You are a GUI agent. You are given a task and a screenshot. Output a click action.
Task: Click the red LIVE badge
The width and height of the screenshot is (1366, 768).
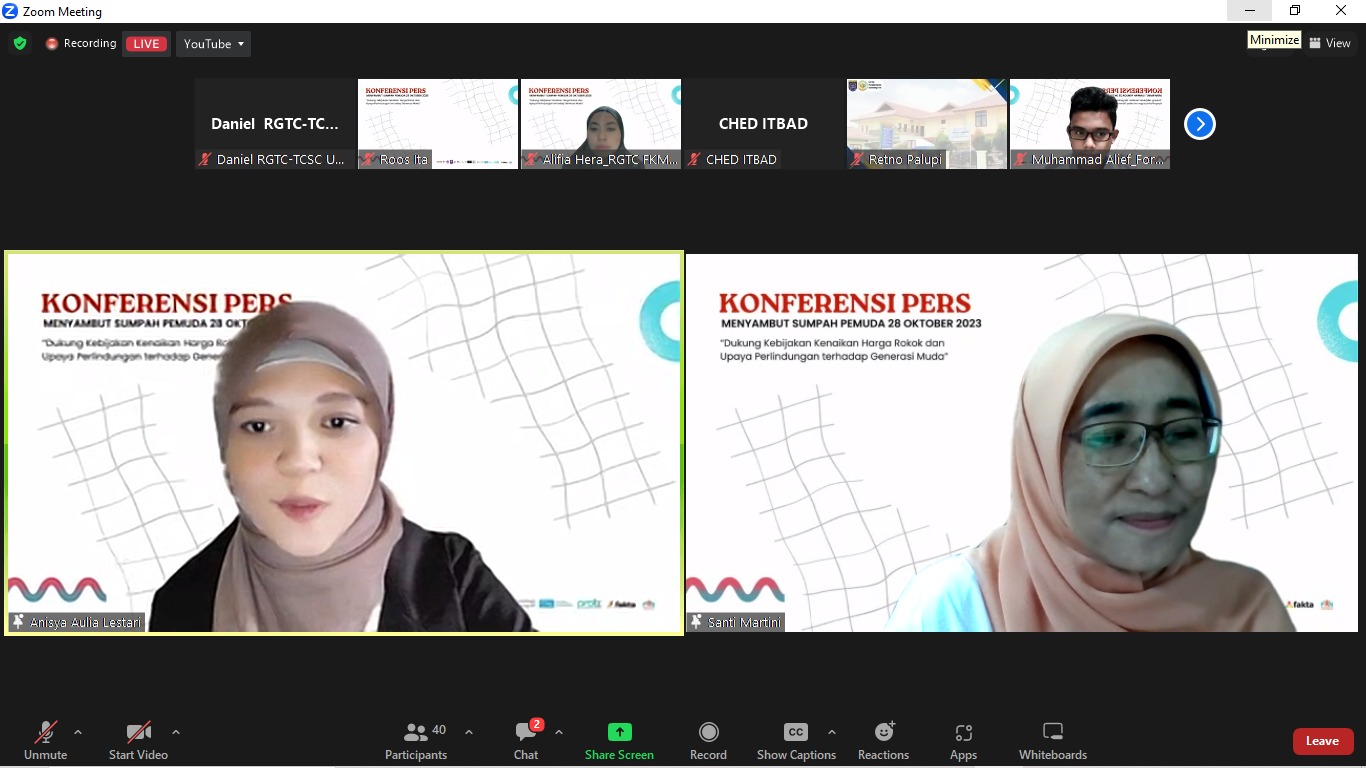[x=147, y=44]
